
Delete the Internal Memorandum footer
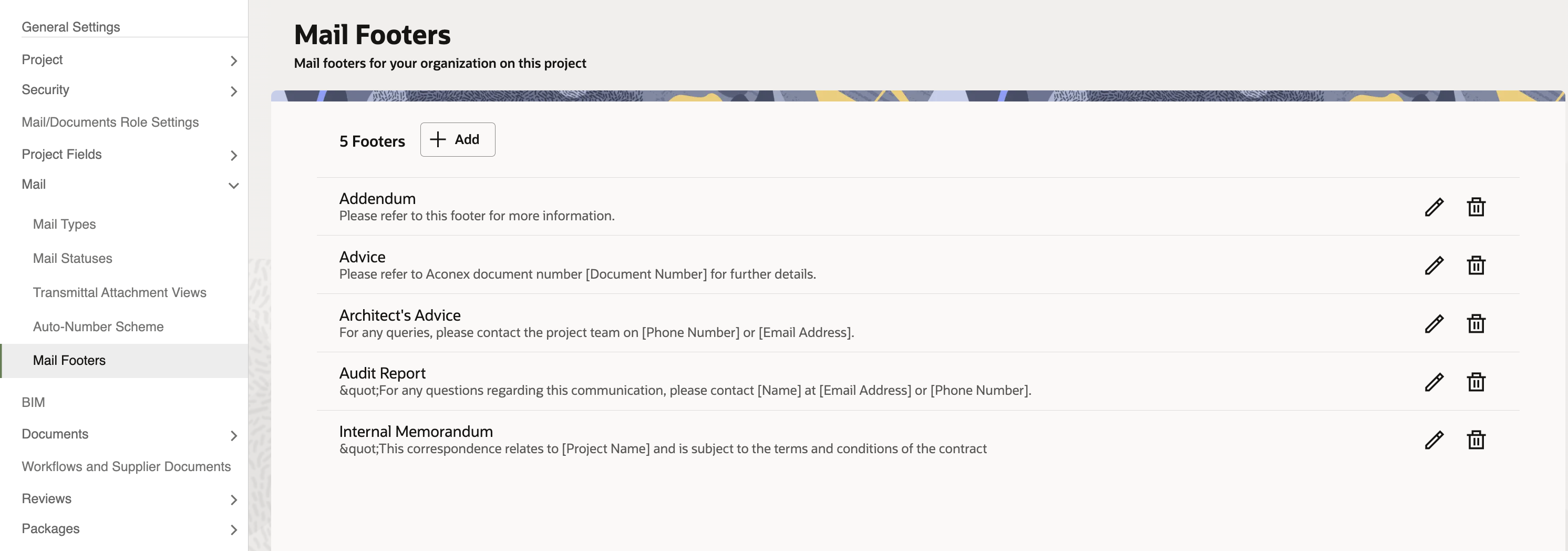[x=1476, y=440]
